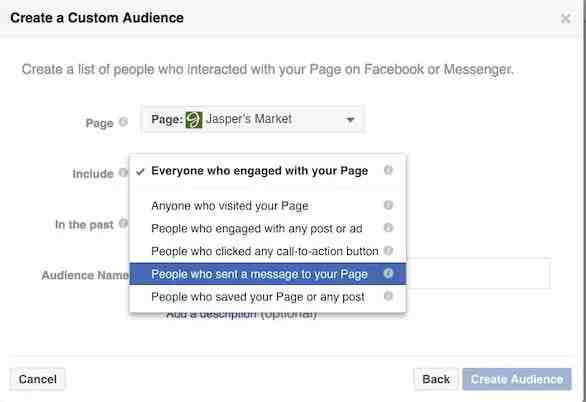Click info icon for Everyone who engaged option
586x402 pixels.
(x=388, y=170)
